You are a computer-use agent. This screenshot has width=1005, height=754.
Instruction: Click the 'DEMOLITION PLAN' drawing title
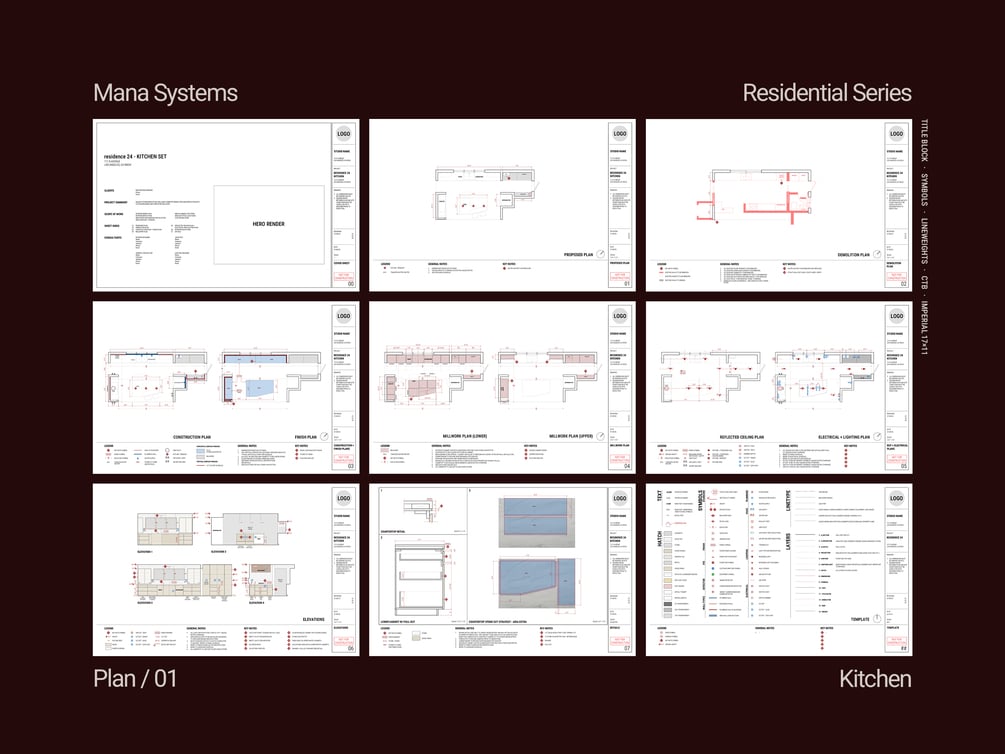(x=854, y=255)
